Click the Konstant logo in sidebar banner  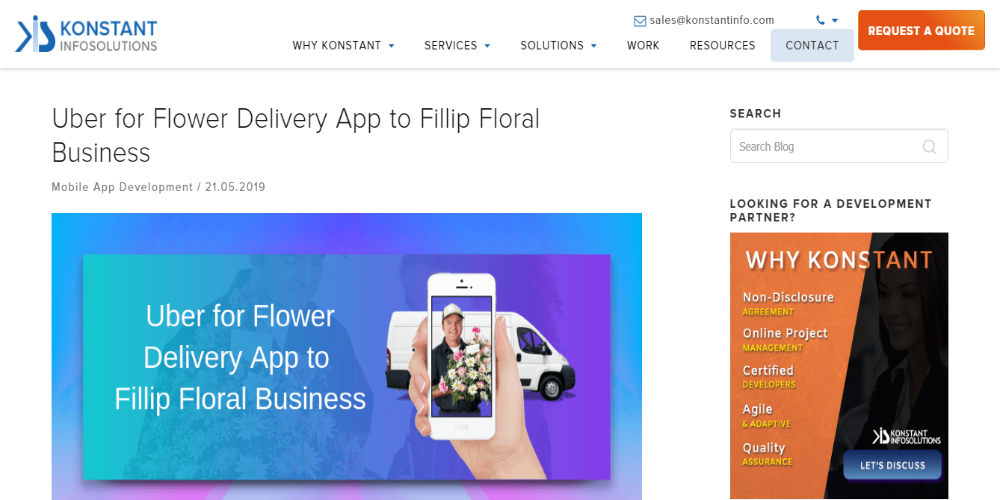[x=906, y=436]
